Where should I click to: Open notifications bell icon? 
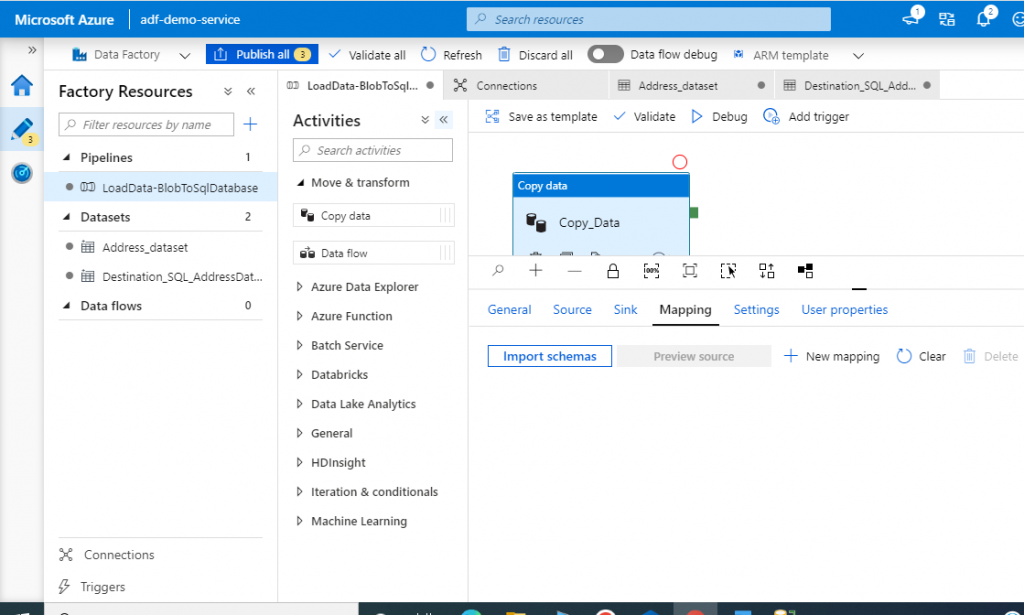pos(984,19)
